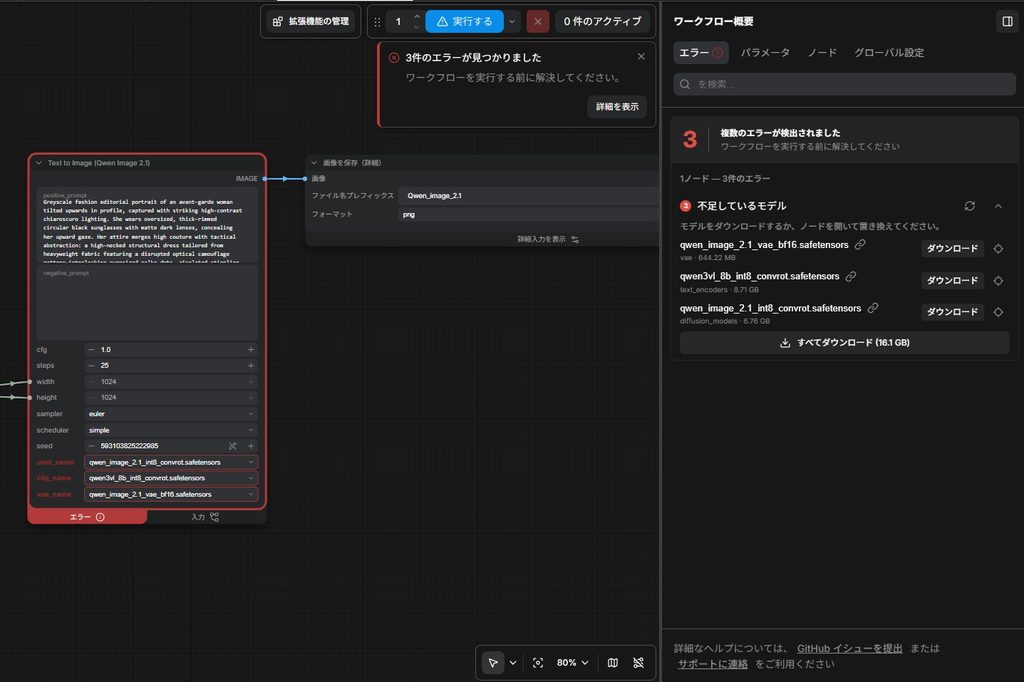Open the unet_name model dropdown
Viewport: 1024px width, 682px height.
pos(171,462)
